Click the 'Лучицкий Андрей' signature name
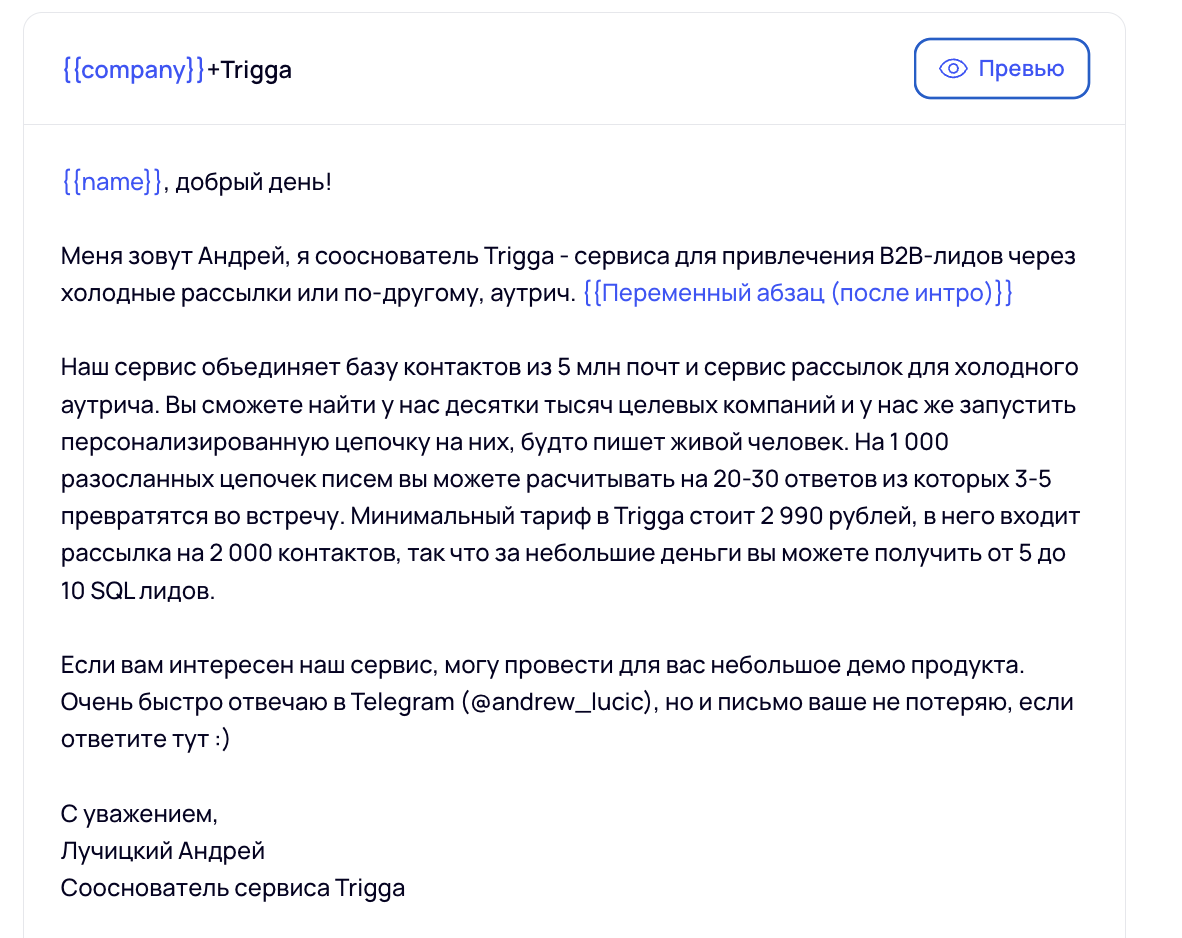The height and width of the screenshot is (938, 1182). pos(162,851)
